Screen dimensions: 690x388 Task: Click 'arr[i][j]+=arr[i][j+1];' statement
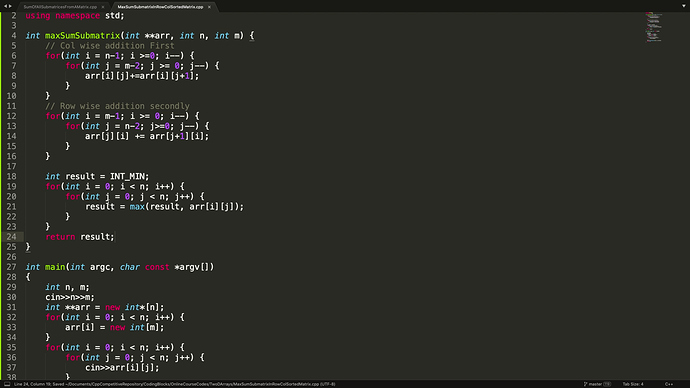tap(142, 76)
